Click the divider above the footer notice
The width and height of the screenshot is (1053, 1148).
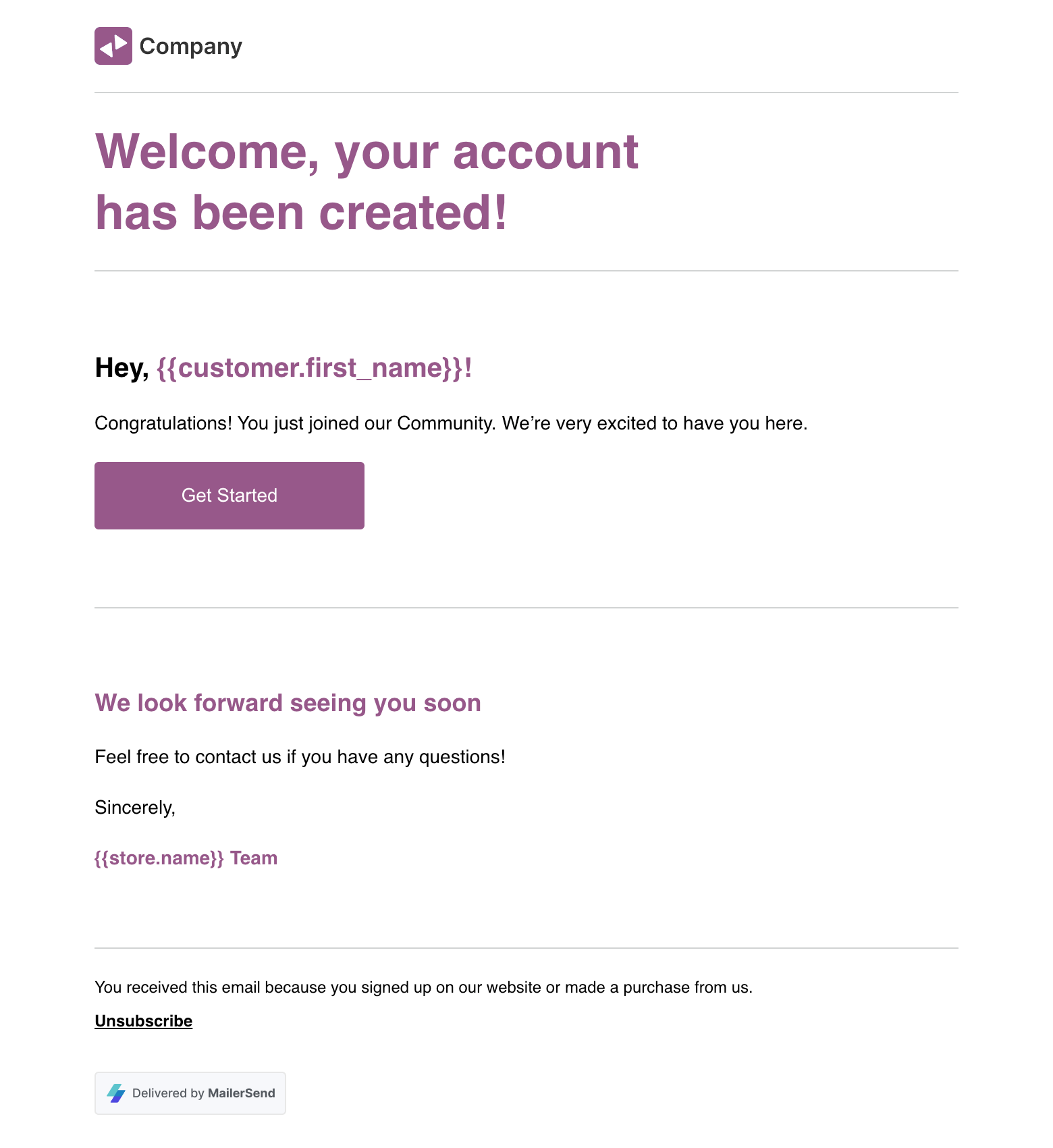click(x=526, y=948)
